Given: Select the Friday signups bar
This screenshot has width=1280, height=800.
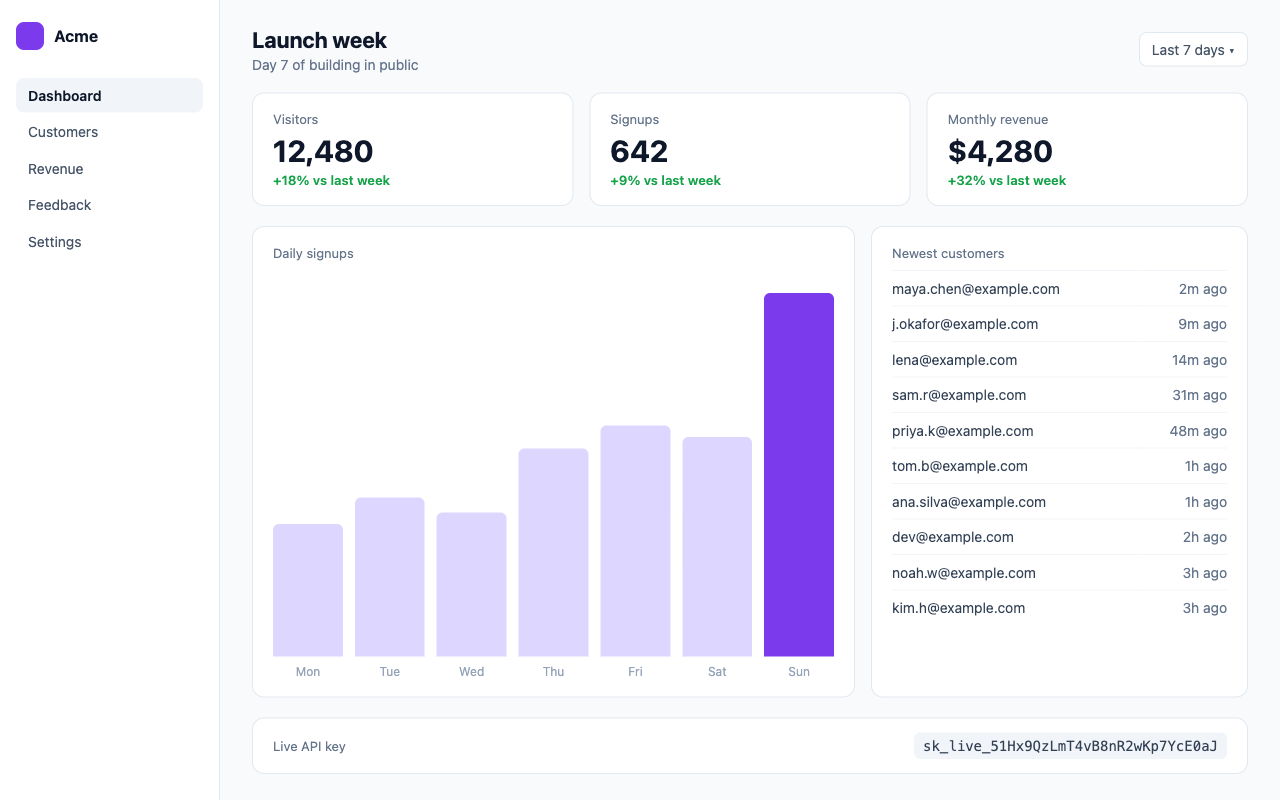Looking at the screenshot, I should [x=635, y=541].
